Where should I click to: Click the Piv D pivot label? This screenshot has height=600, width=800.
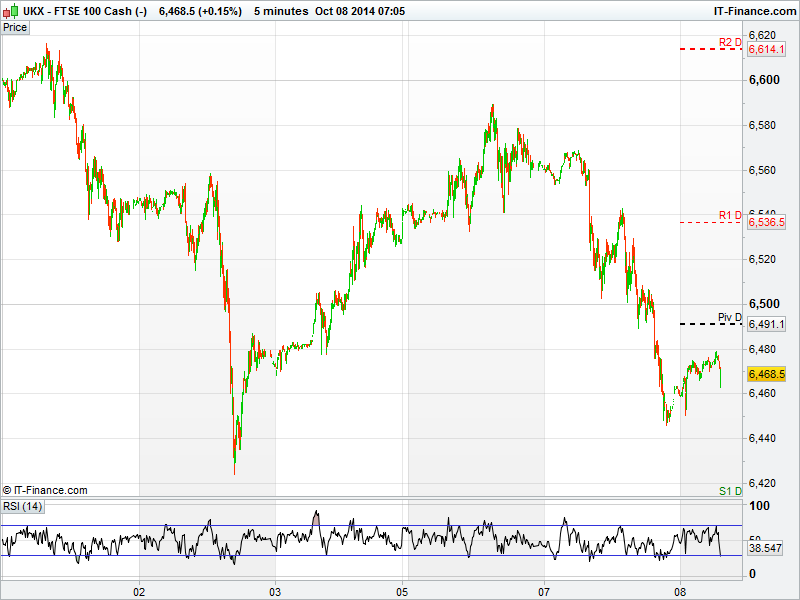point(729,317)
